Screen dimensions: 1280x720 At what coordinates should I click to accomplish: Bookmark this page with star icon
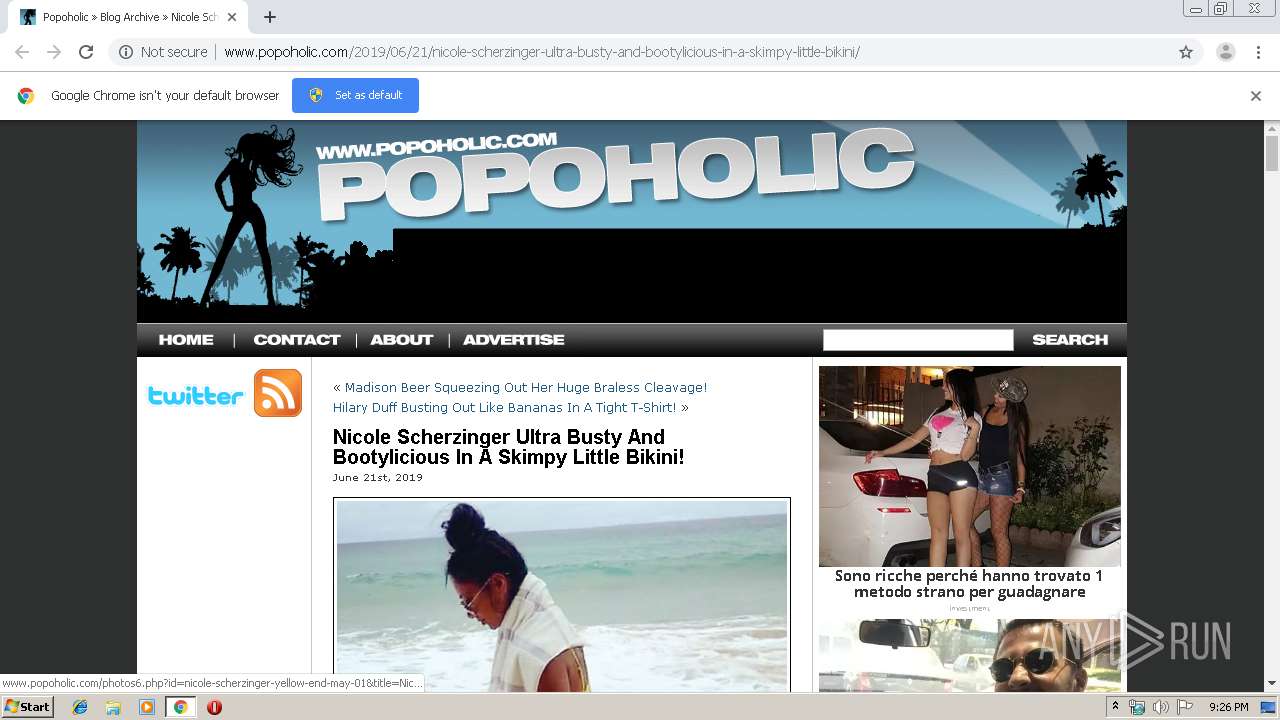click(x=1186, y=52)
